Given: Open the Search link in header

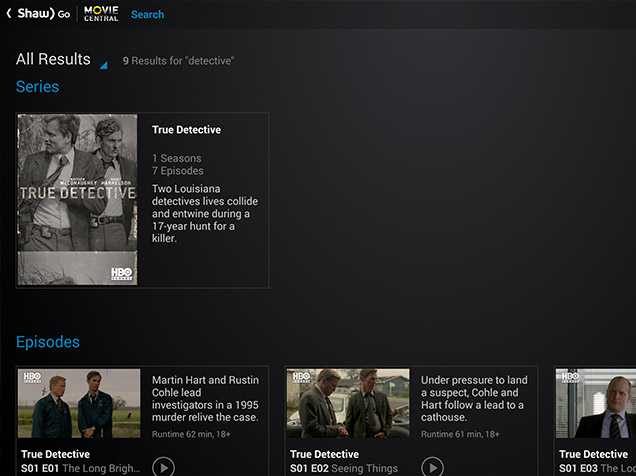Looking at the screenshot, I should [x=147, y=14].
